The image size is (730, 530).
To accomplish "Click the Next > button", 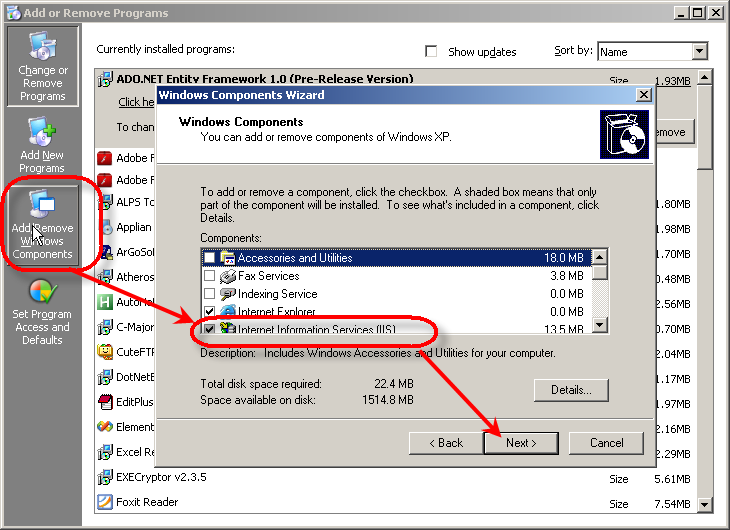I will (521, 443).
